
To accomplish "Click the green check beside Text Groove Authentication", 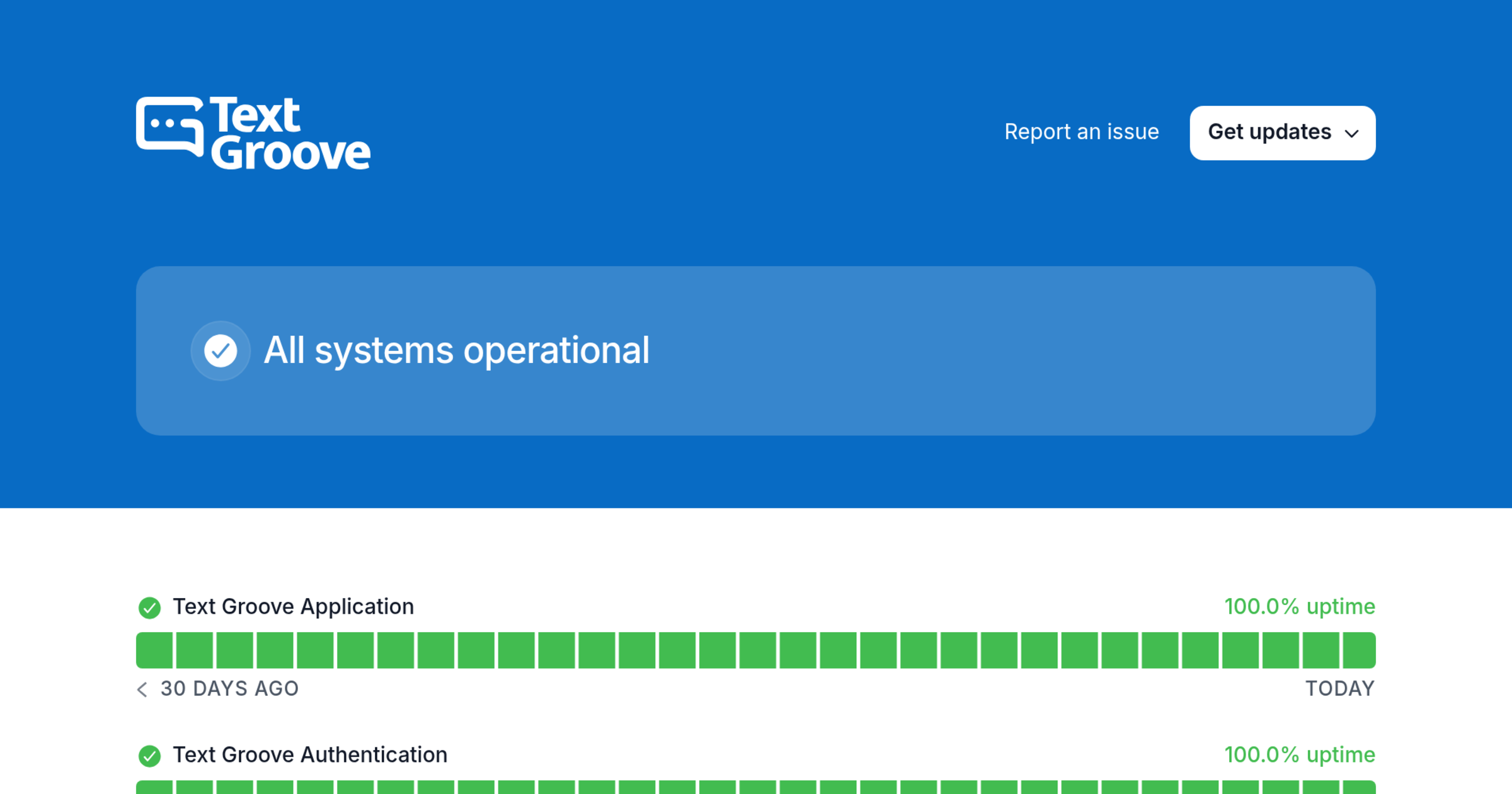I will 149,756.
